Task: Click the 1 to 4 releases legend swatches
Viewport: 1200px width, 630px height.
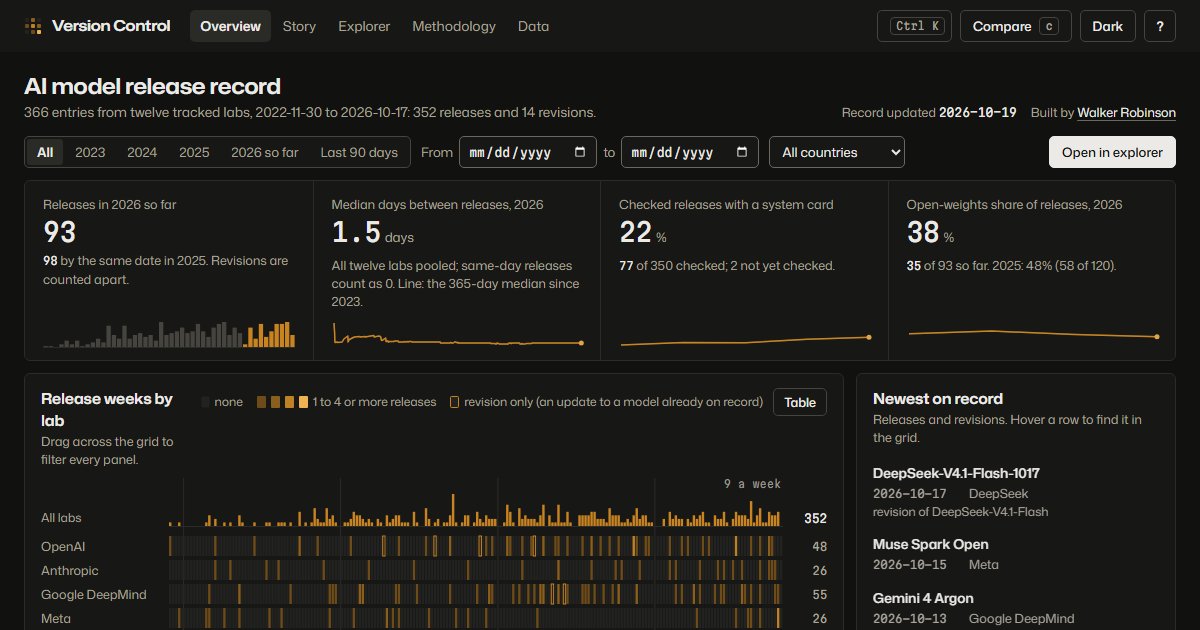Action: (282, 402)
